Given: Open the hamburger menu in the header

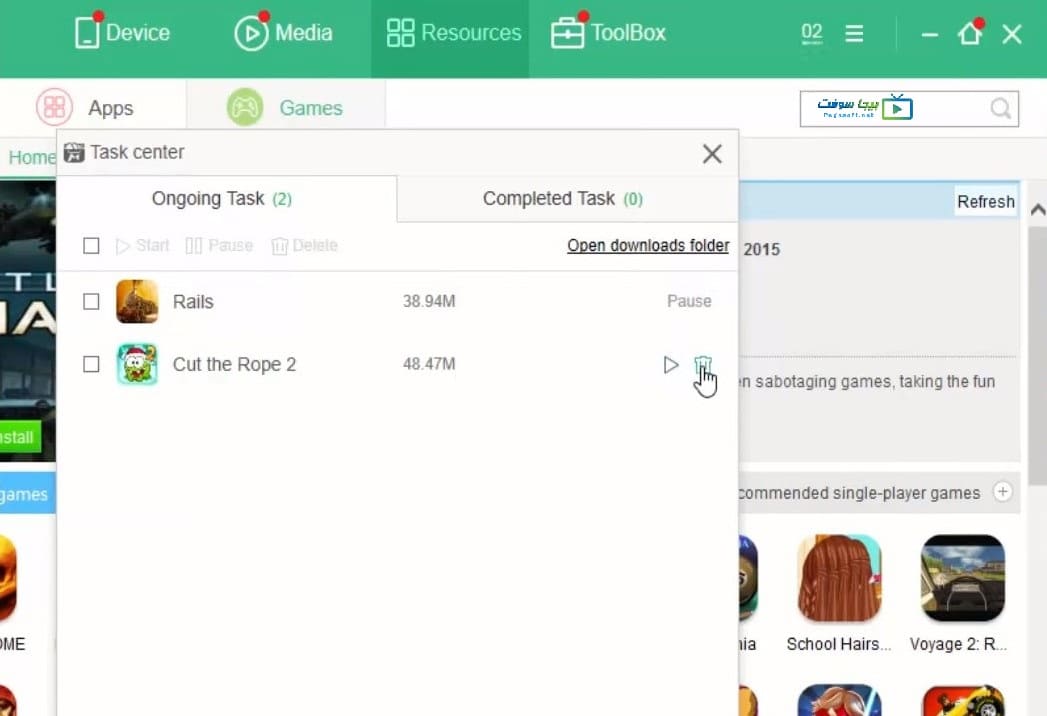Looking at the screenshot, I should 854,33.
